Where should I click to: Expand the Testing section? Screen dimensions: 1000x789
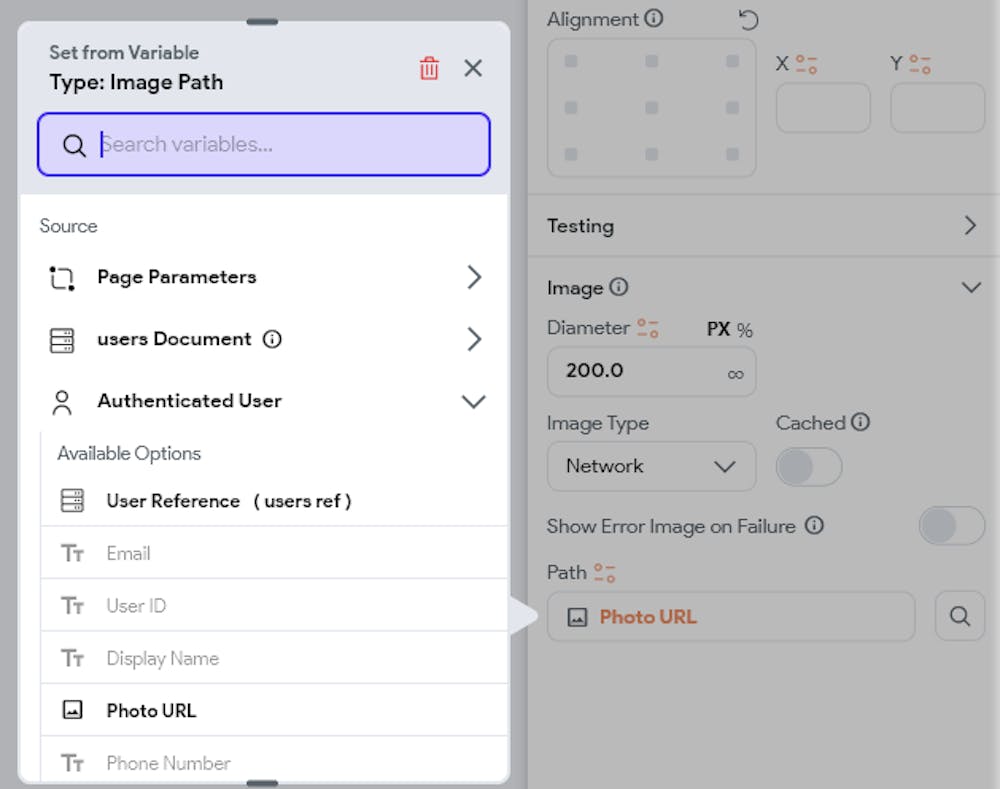tap(763, 226)
